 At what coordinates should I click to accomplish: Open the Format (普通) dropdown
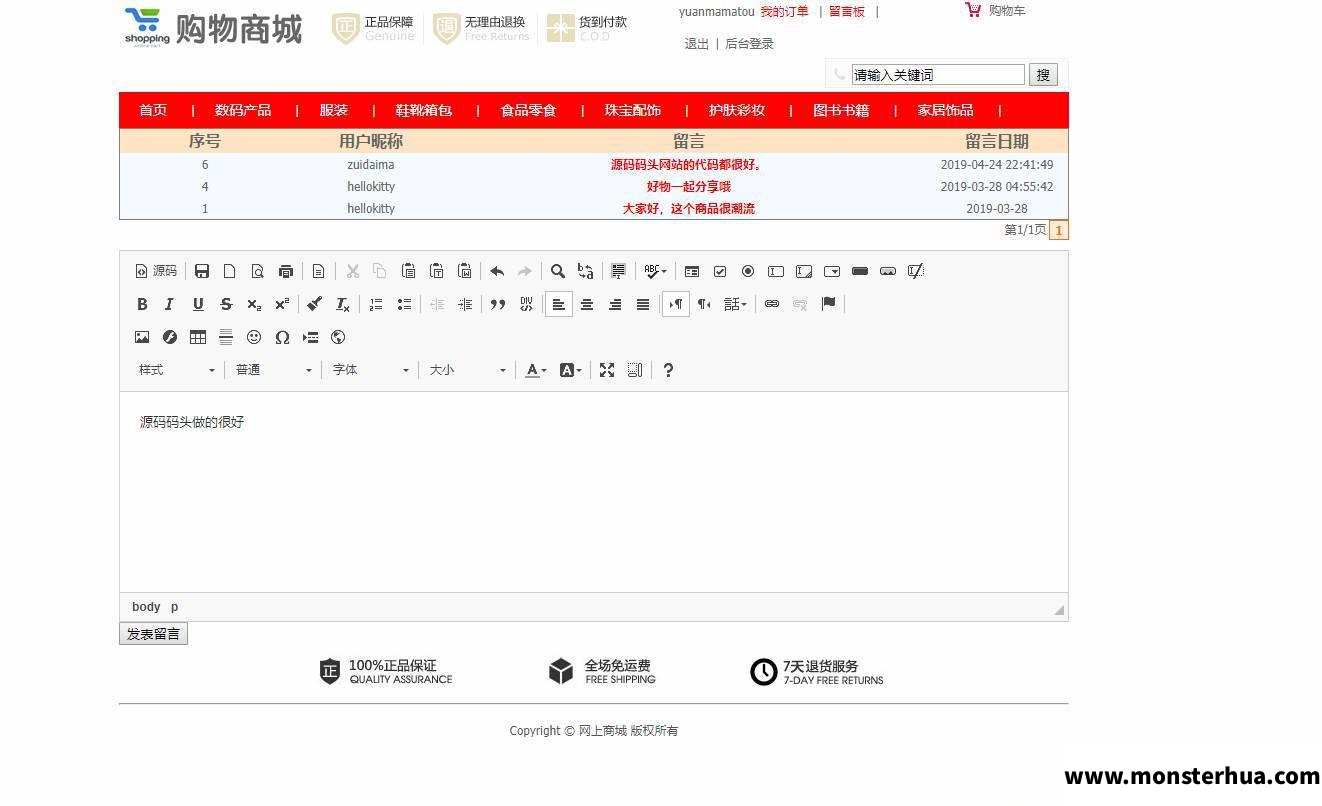coord(273,370)
